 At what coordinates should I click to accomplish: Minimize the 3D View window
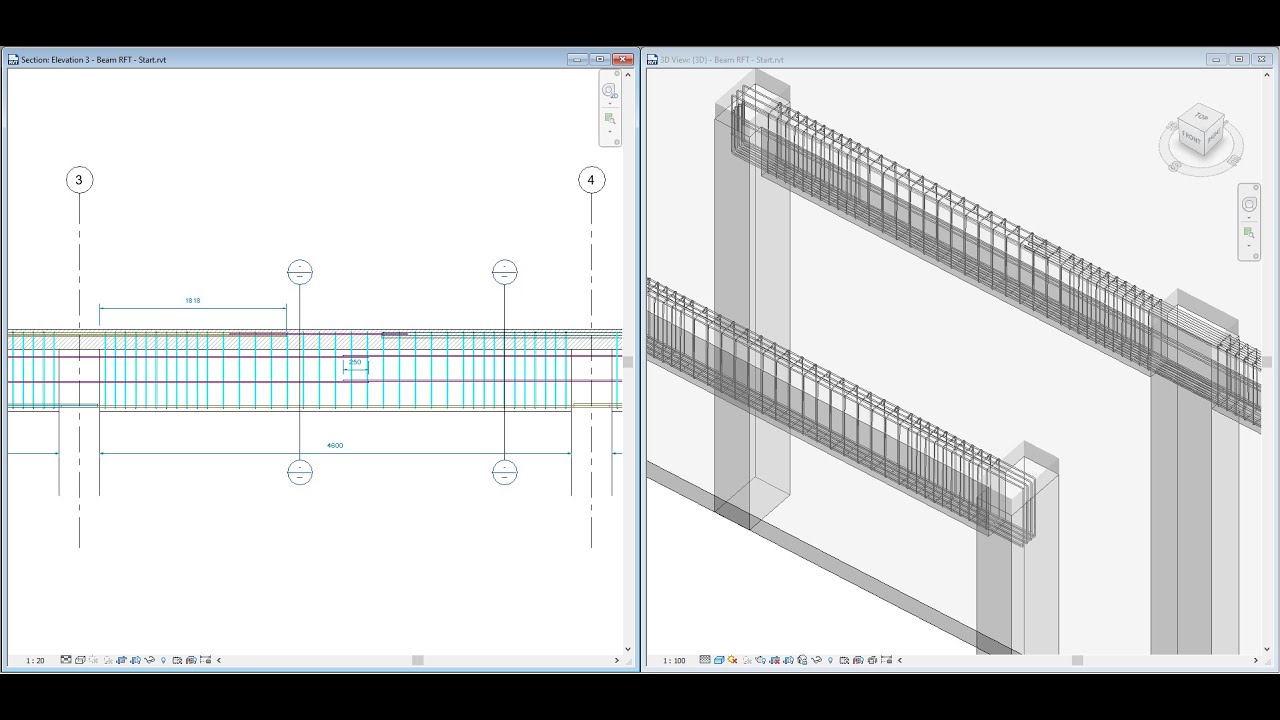click(x=1215, y=59)
